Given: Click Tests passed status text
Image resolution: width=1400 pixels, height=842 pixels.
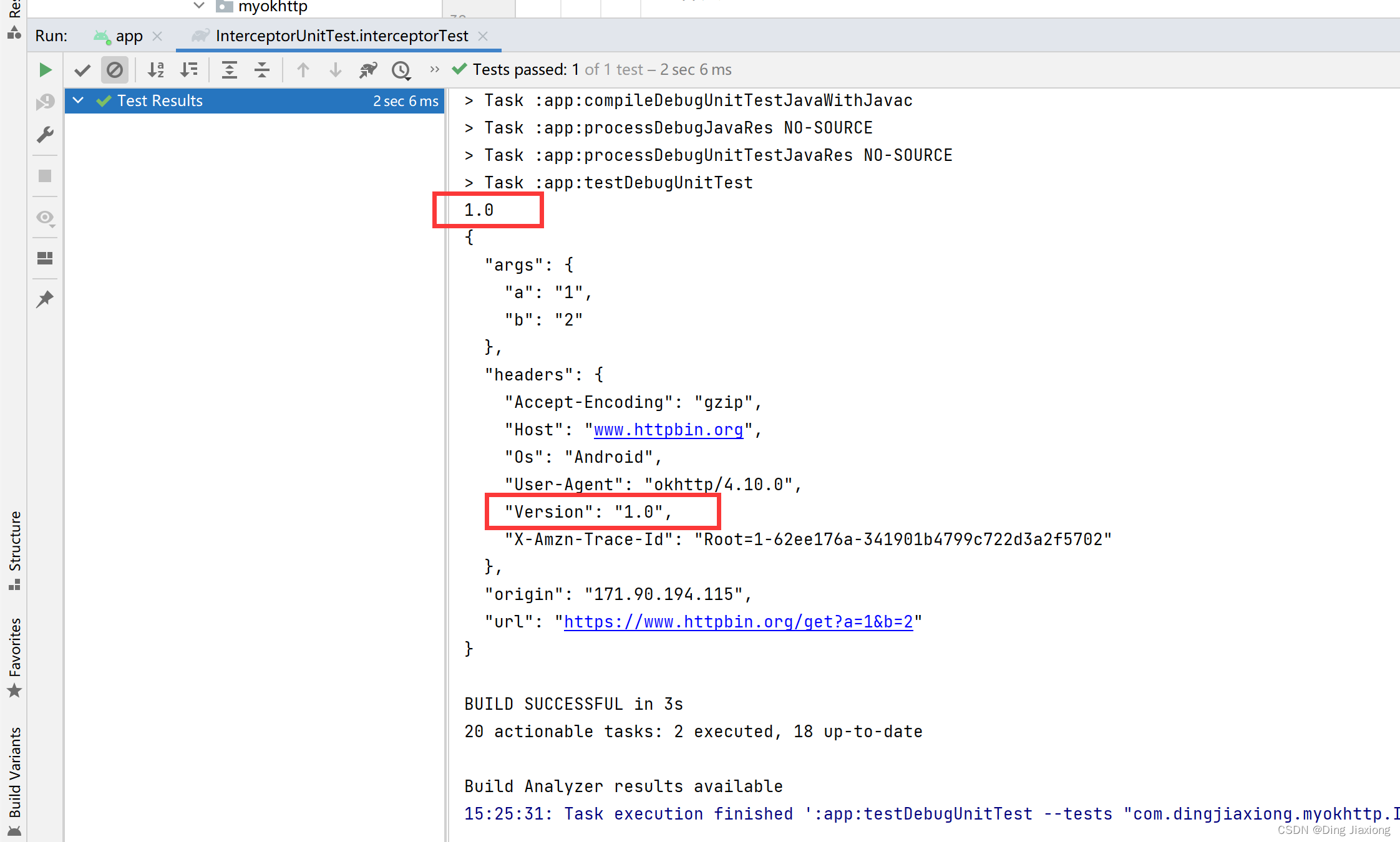Looking at the screenshot, I should pyautogui.click(x=601, y=69).
